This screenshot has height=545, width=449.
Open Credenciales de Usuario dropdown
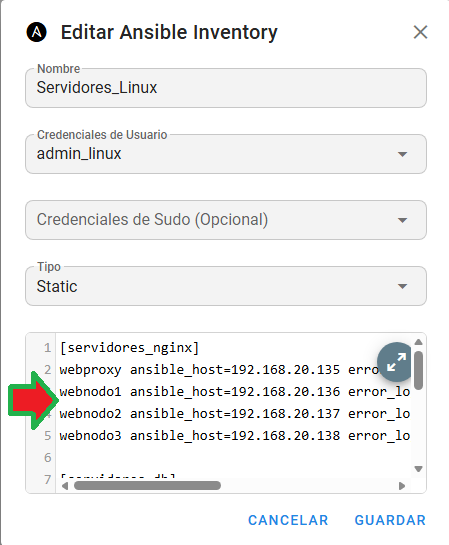226,154
